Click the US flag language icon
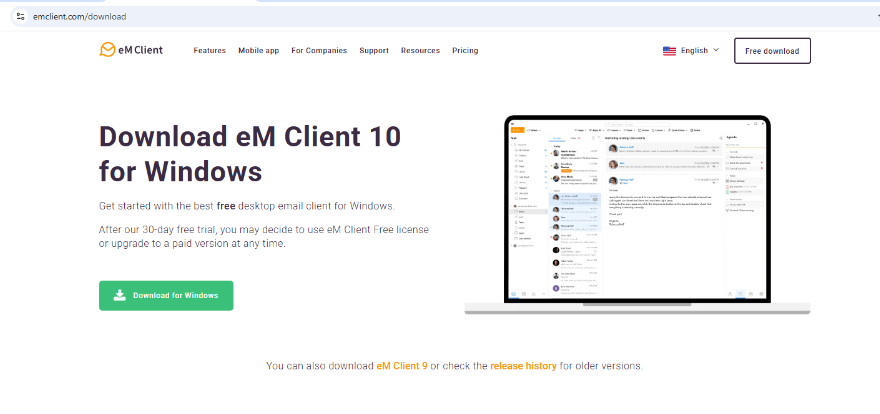 click(669, 50)
